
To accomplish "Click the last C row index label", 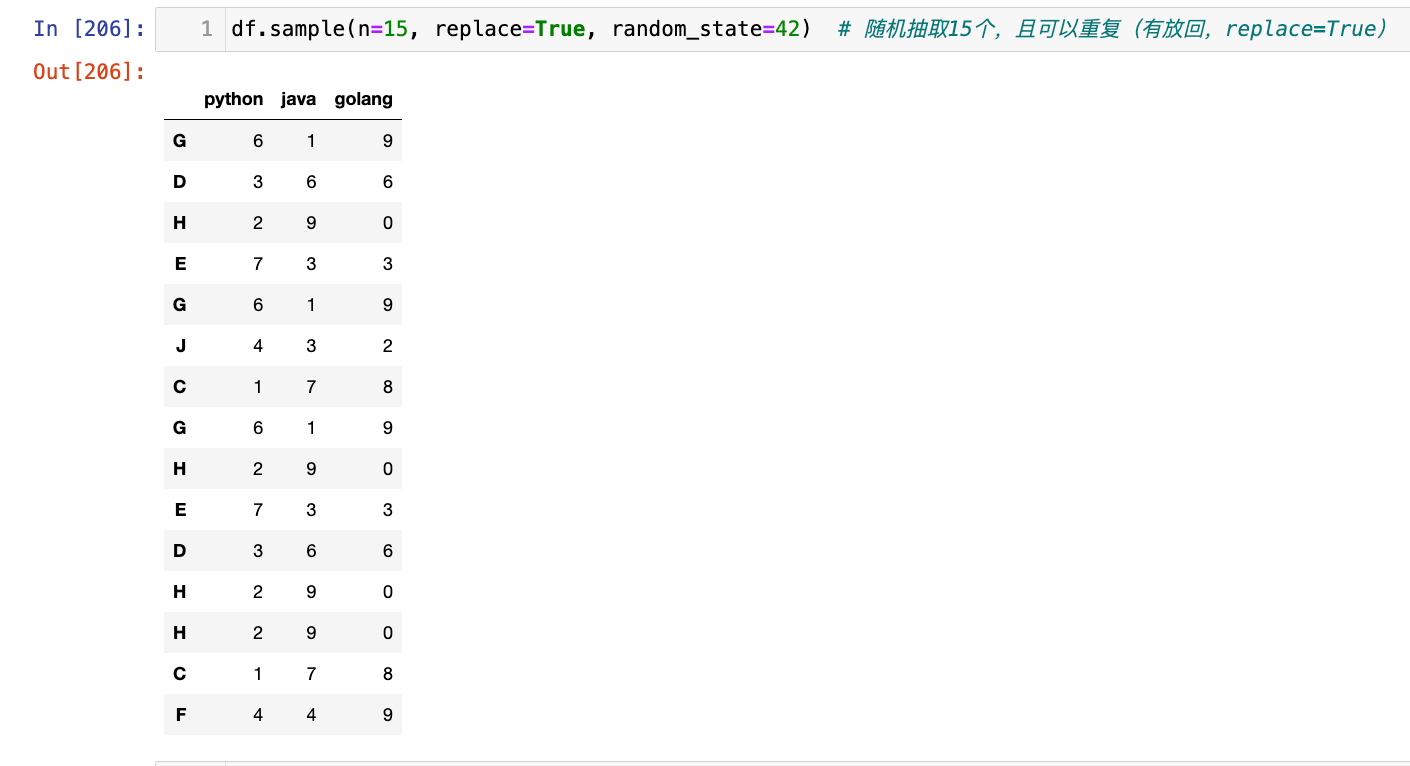I will coord(180,674).
